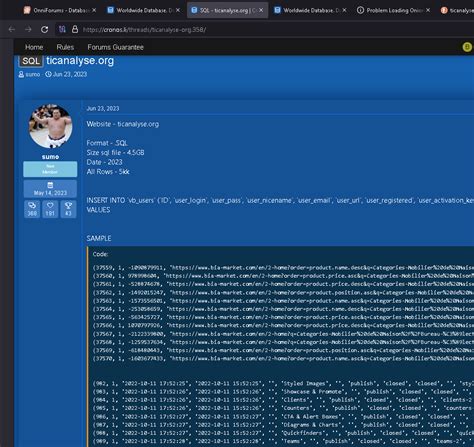Viewport: 474px width, 447px height.
Task: Click the heart reactions icon showing 191
Action: 50,205
